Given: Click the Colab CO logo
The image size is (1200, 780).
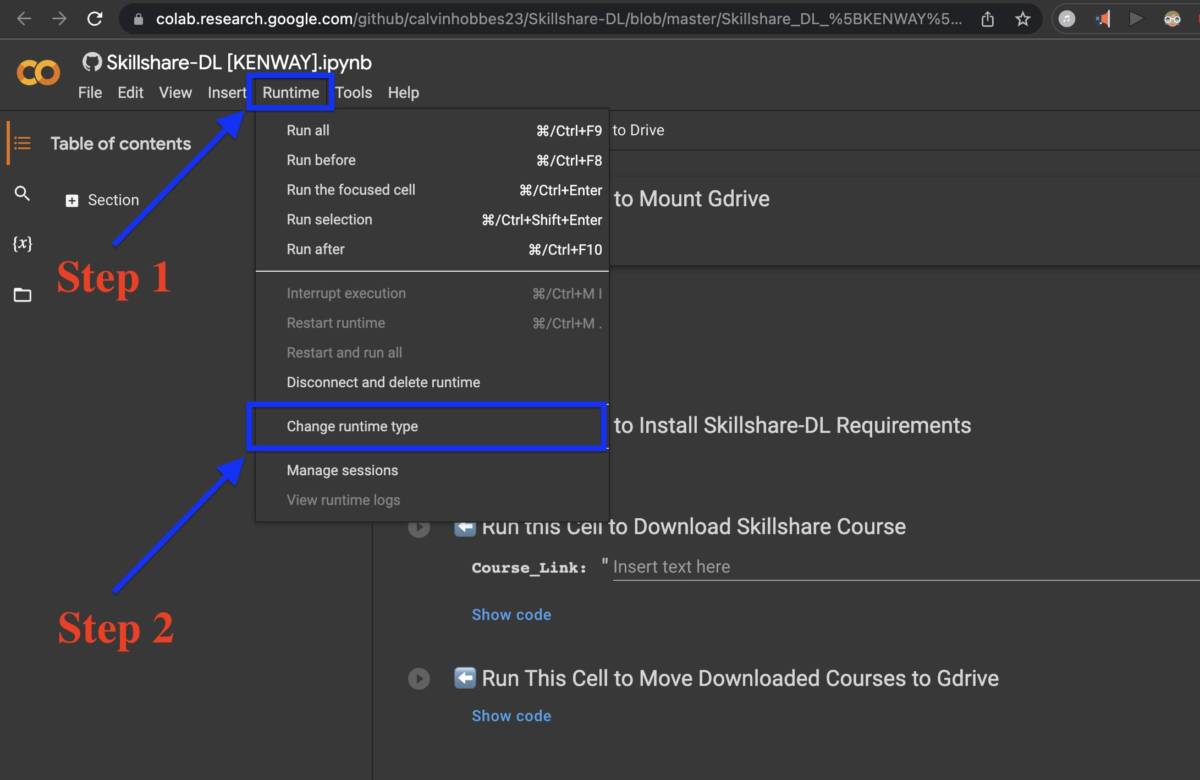Looking at the screenshot, I should (38, 72).
